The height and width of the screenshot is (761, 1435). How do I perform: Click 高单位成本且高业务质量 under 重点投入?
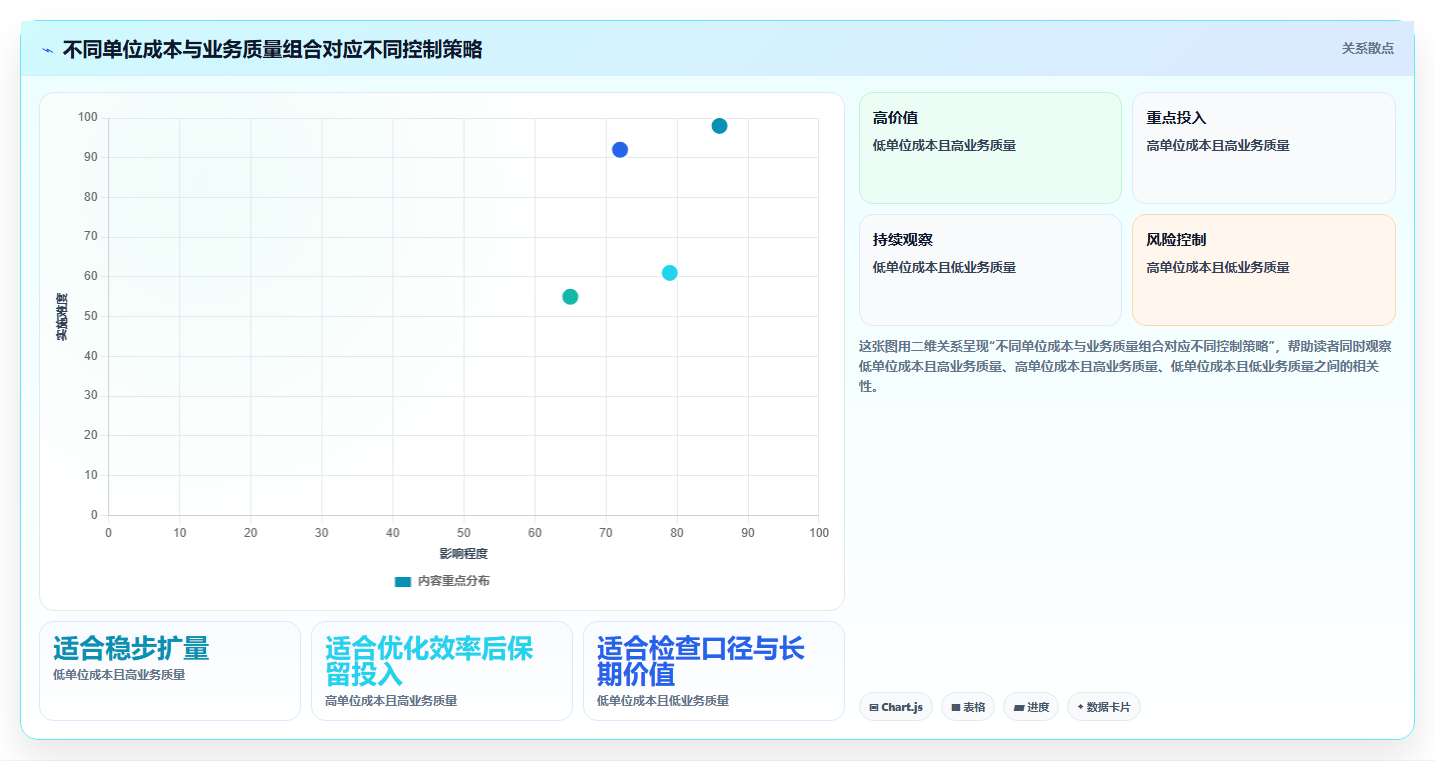(1218, 146)
